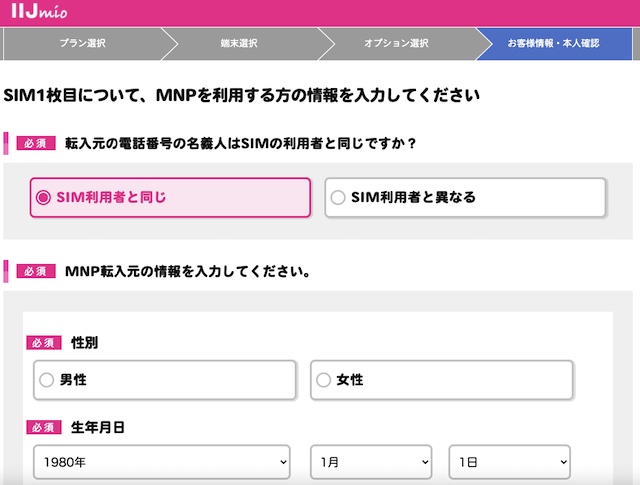This screenshot has height=485, width=640.
Task: Go to the プラン選択 step
Action: coord(83,44)
